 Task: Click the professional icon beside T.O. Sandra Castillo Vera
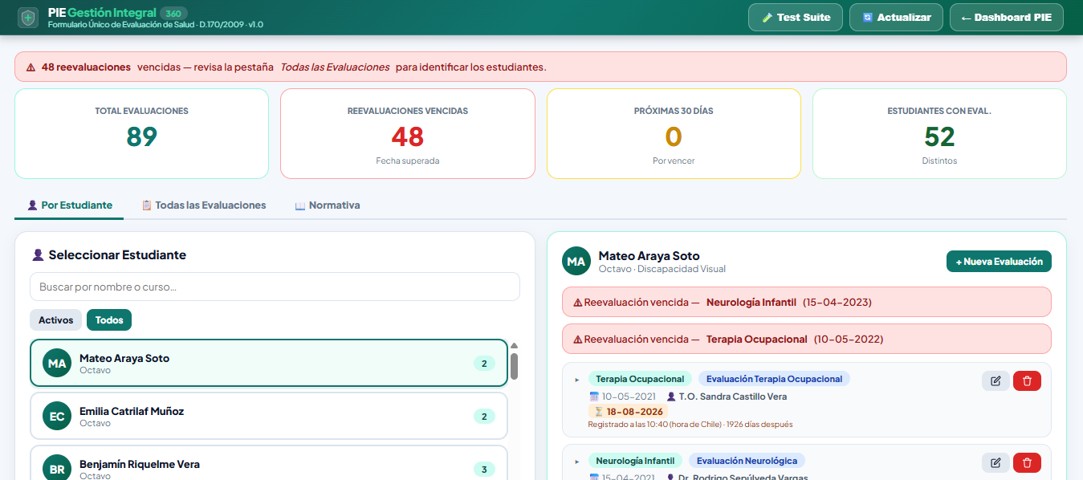671,396
